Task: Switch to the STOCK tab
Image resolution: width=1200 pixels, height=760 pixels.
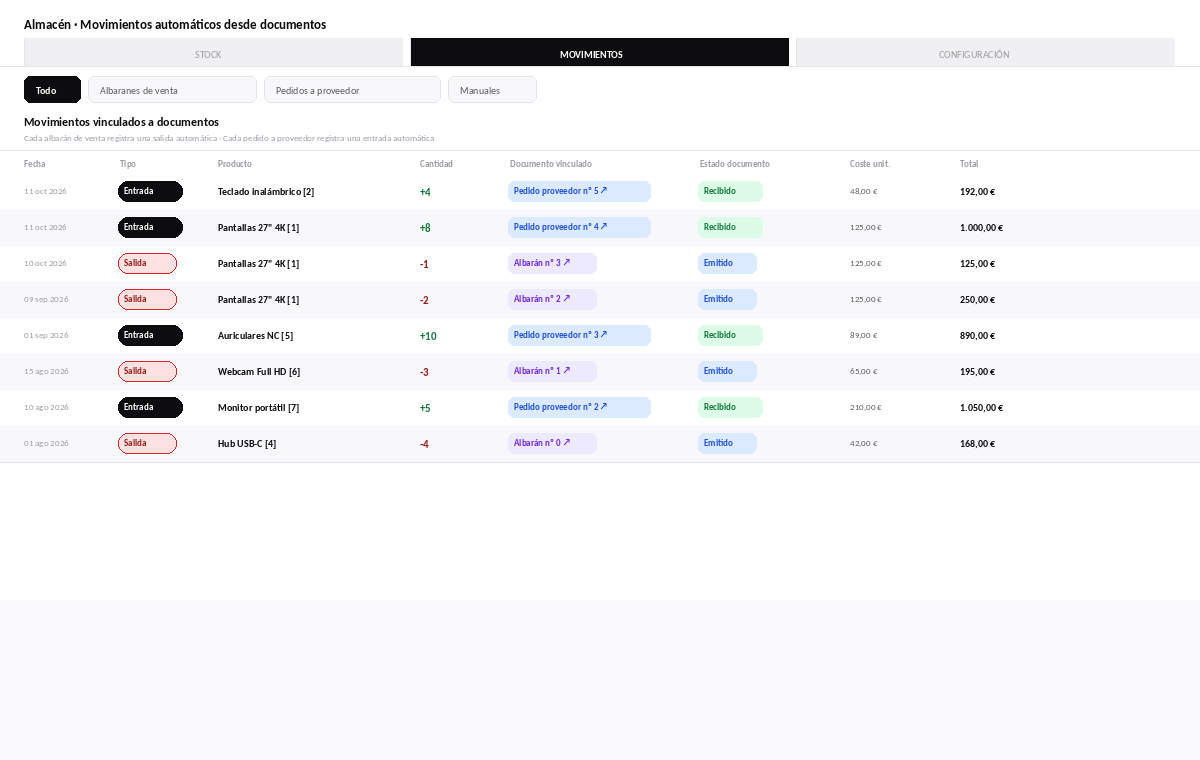Action: click(x=213, y=53)
